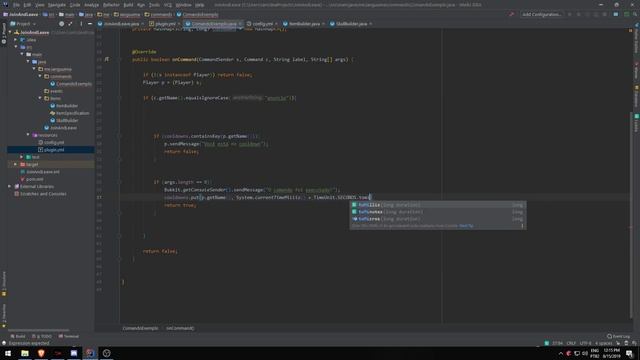This screenshot has width=640, height=360.
Task: Open the Navigate menu
Action: coord(57,5)
